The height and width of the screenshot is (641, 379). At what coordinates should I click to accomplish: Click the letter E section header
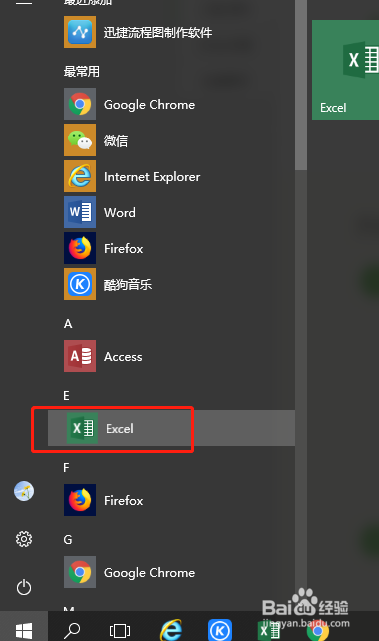(66, 395)
